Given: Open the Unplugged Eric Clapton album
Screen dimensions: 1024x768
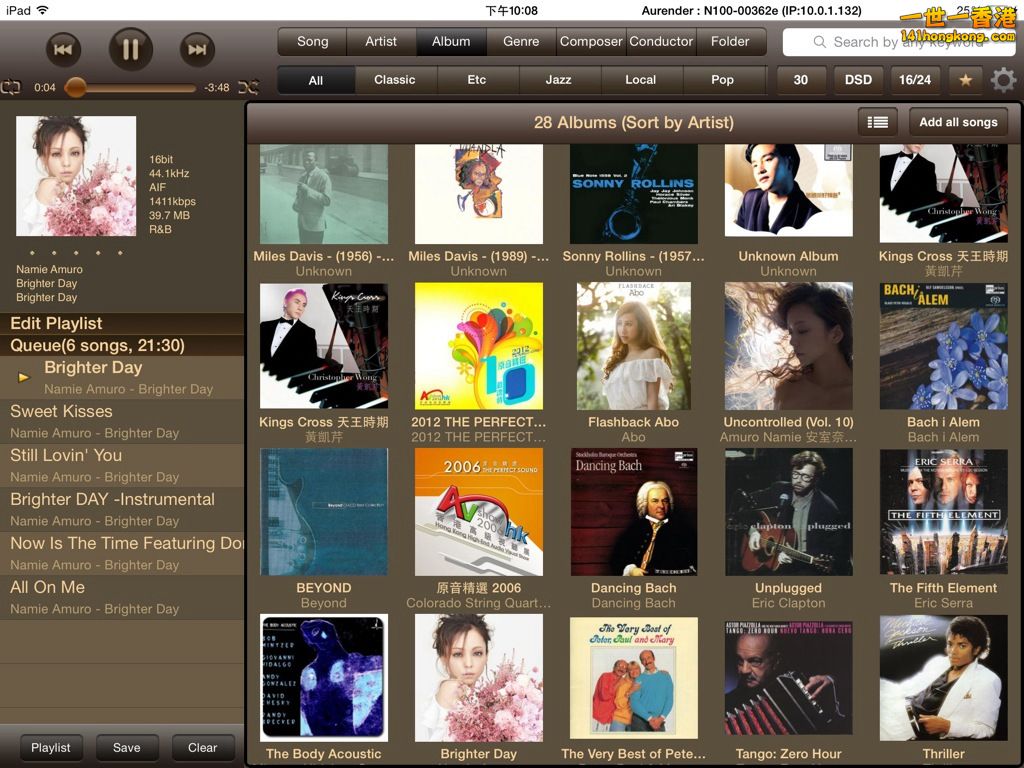Looking at the screenshot, I should click(788, 512).
